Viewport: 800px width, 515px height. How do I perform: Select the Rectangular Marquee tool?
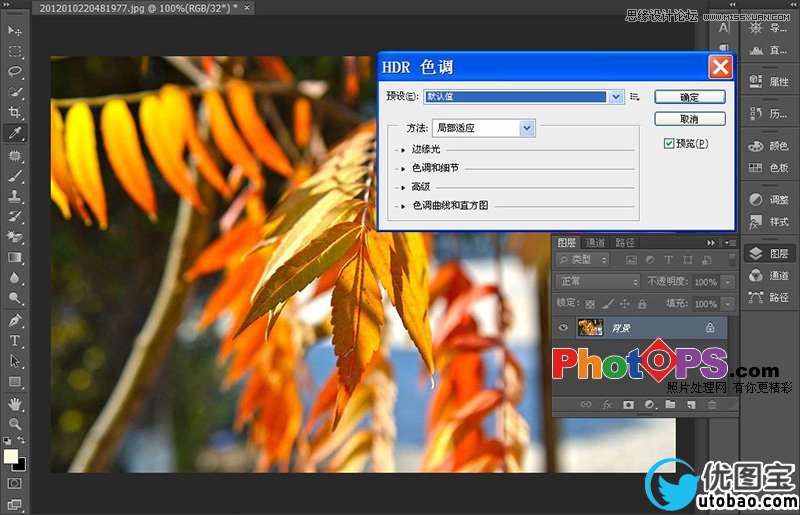pyautogui.click(x=15, y=52)
